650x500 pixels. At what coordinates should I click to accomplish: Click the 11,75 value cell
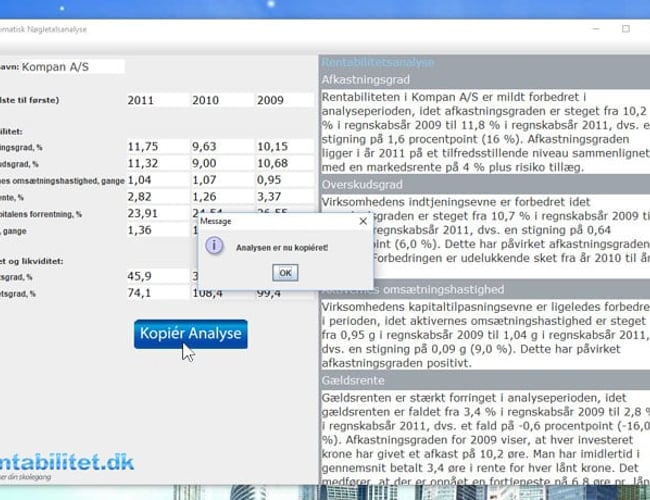point(157,147)
